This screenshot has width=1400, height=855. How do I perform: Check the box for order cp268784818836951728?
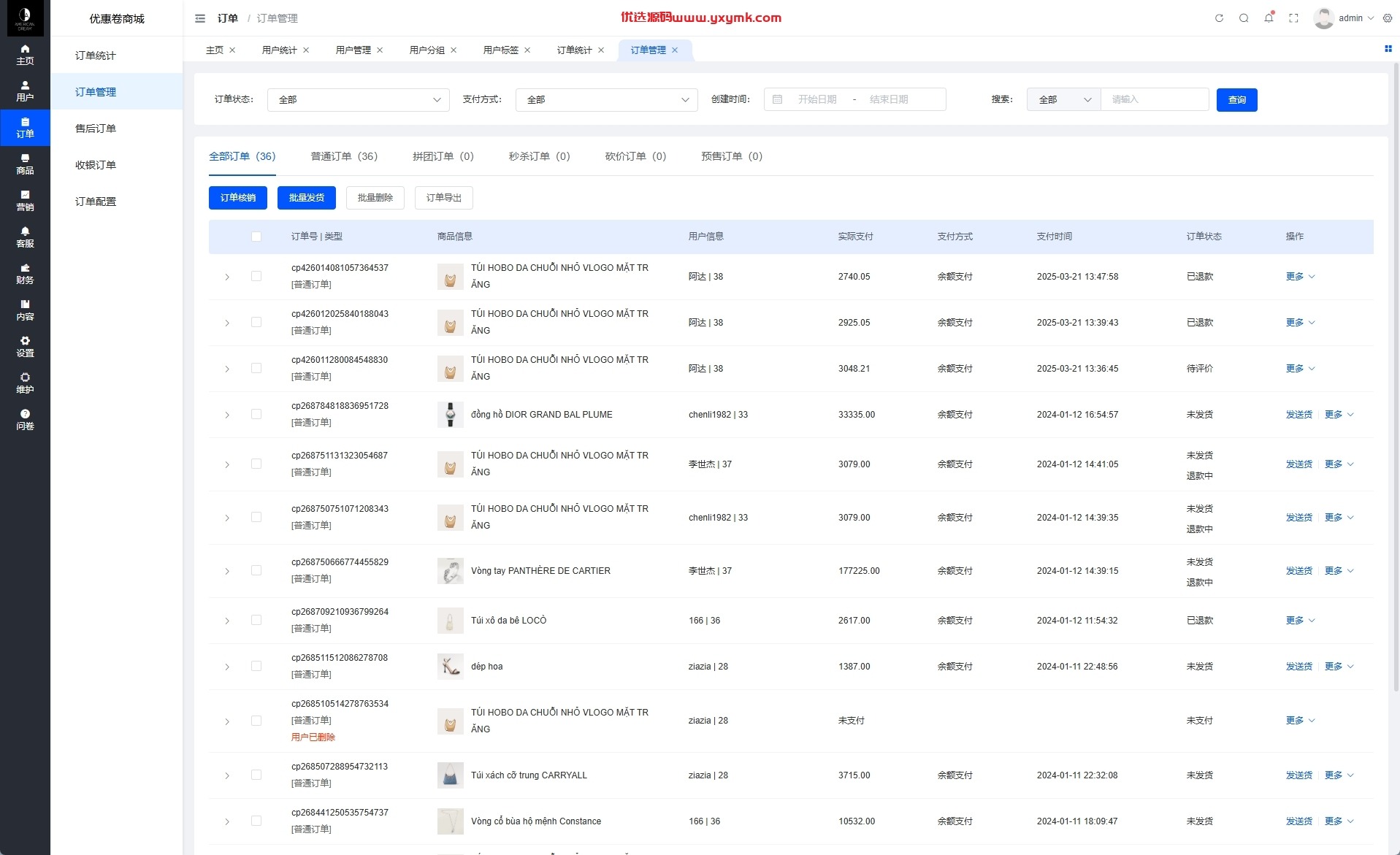256,414
